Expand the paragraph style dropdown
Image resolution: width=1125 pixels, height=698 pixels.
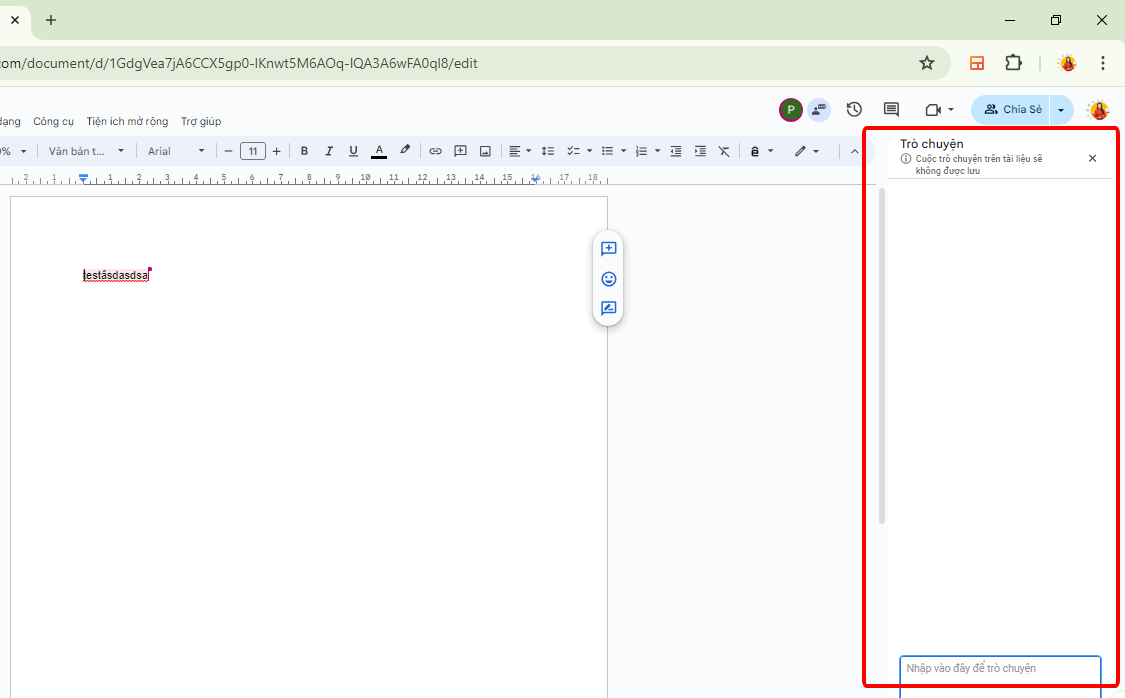(87, 151)
